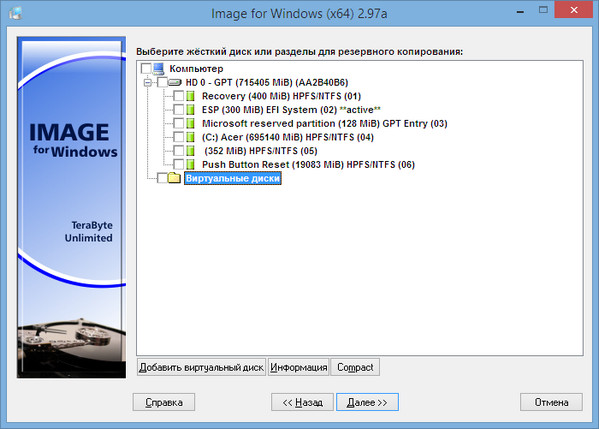Select (C:) Acer (695140 MiB) row text
This screenshot has height=429, width=599.
288,138
